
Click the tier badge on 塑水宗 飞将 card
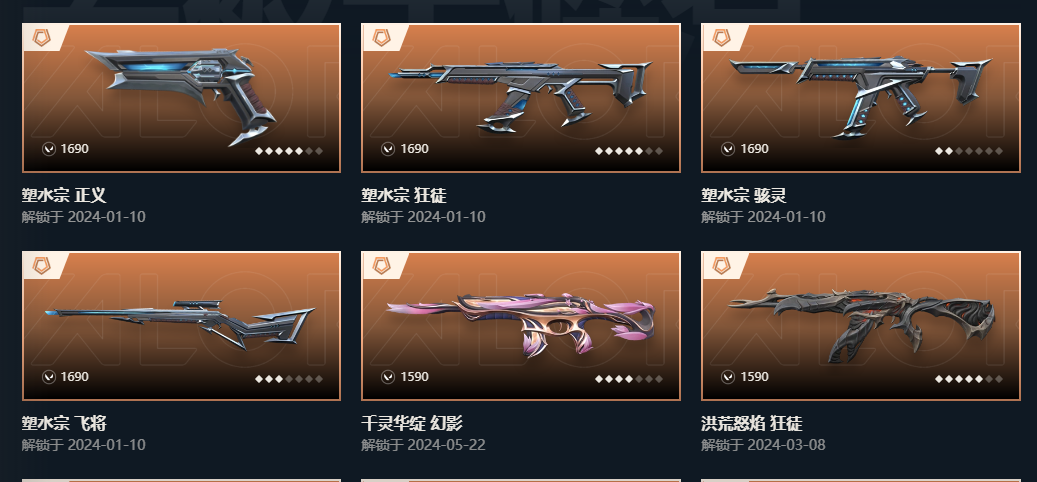coord(42,266)
